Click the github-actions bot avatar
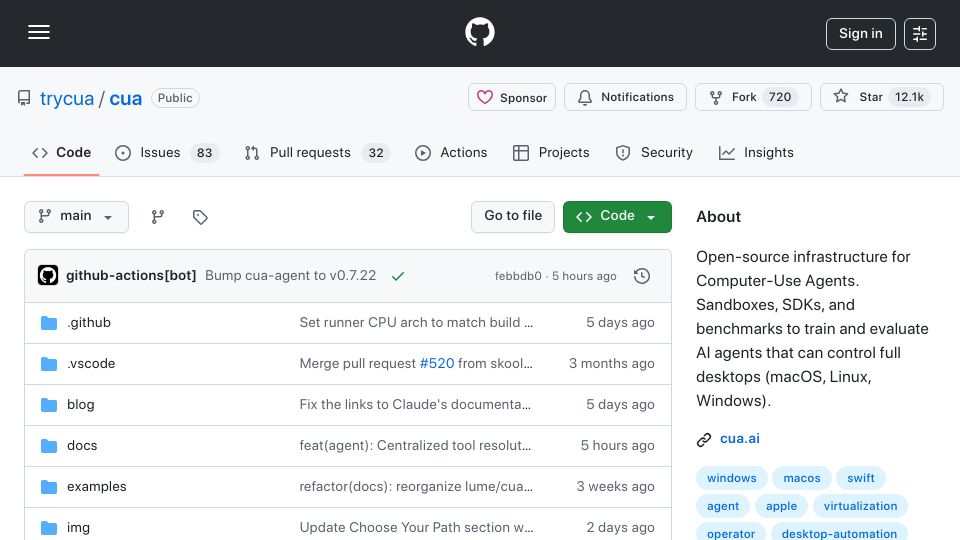The width and height of the screenshot is (960, 540). 48,276
